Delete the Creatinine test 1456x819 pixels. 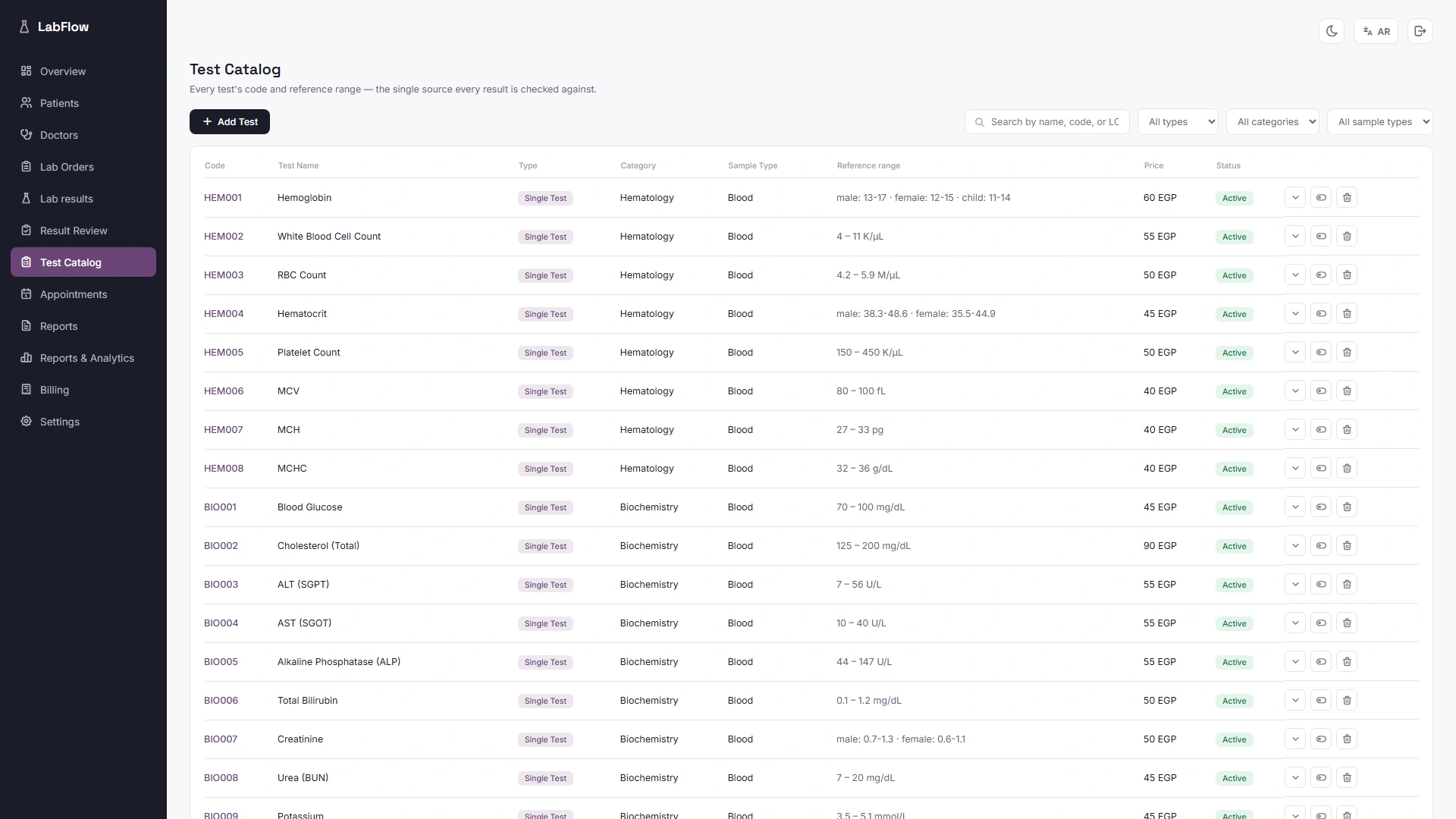1347,739
